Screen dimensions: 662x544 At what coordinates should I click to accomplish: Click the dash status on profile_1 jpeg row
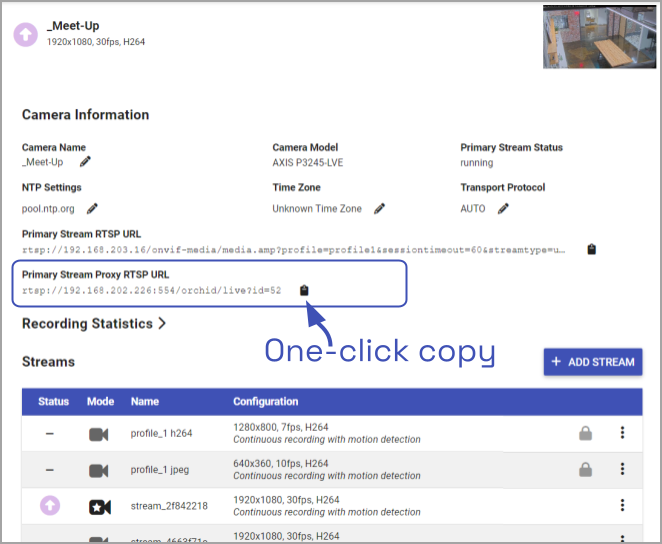[x=50, y=470]
